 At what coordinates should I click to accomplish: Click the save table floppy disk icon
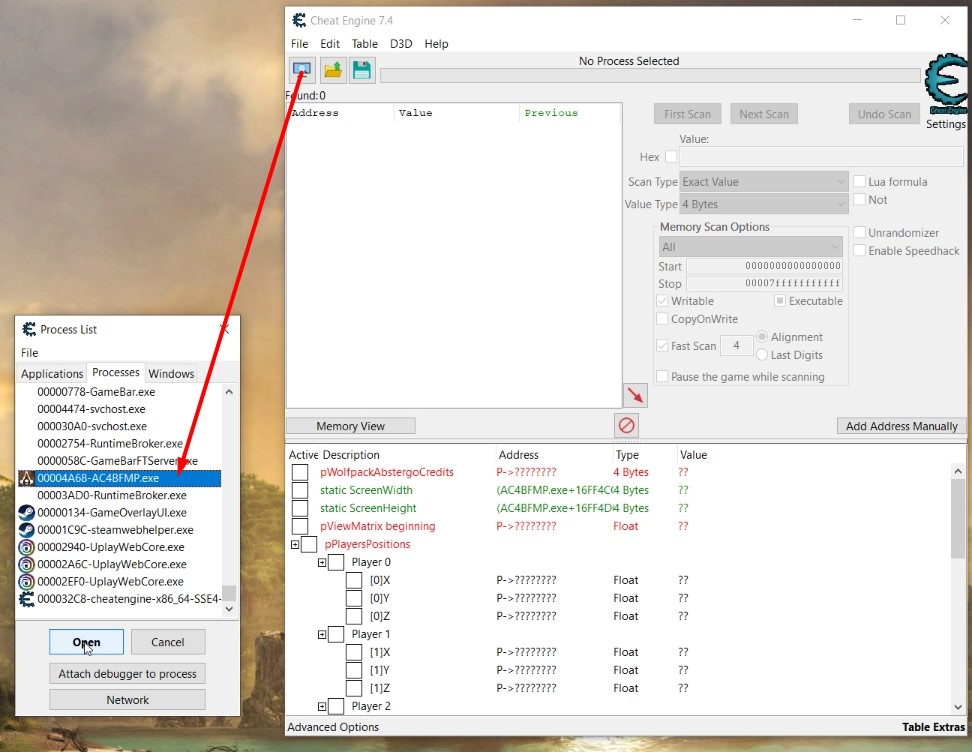pyautogui.click(x=362, y=70)
